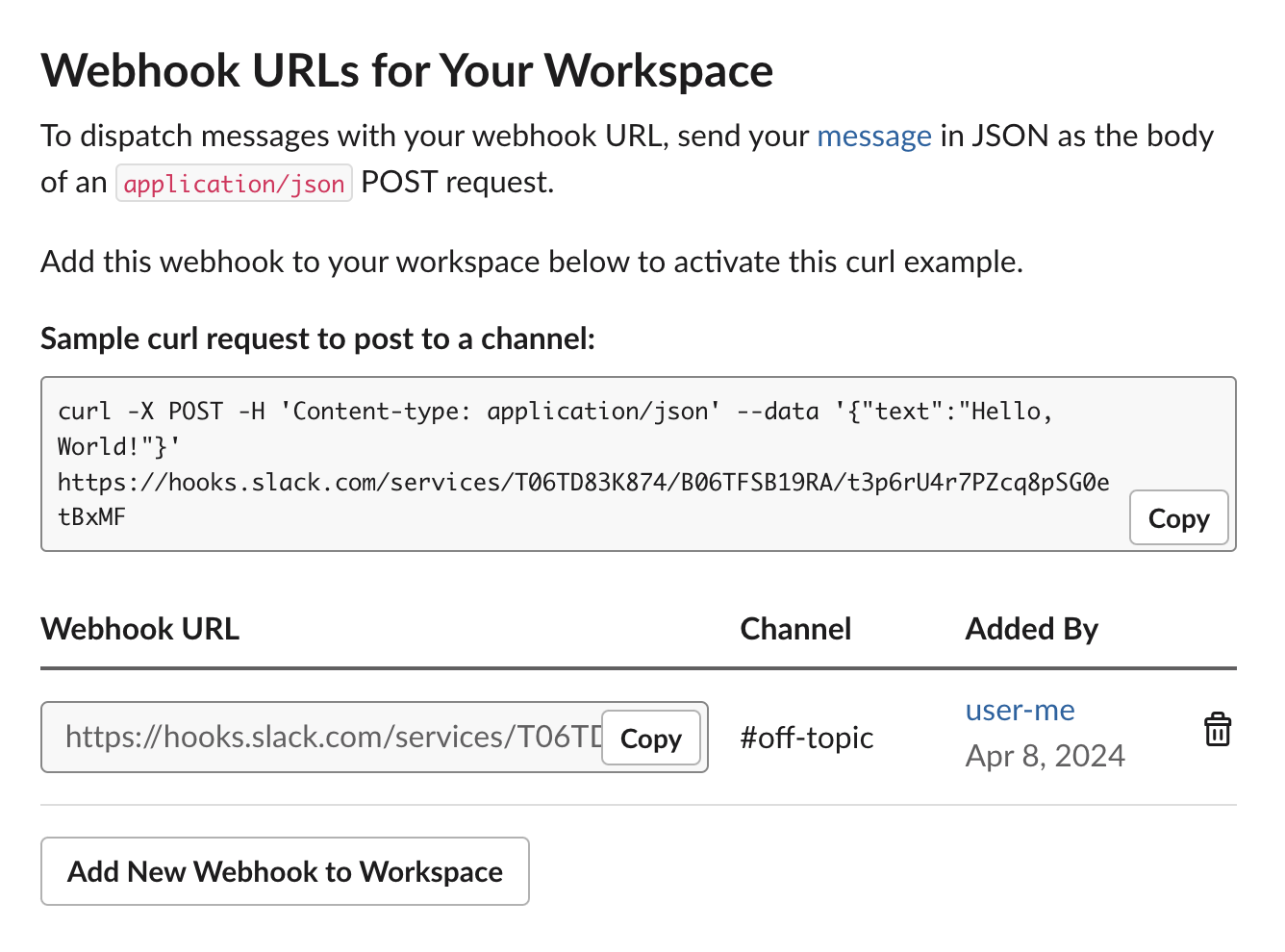
Task: Click the #off-topic channel name
Action: click(806, 739)
